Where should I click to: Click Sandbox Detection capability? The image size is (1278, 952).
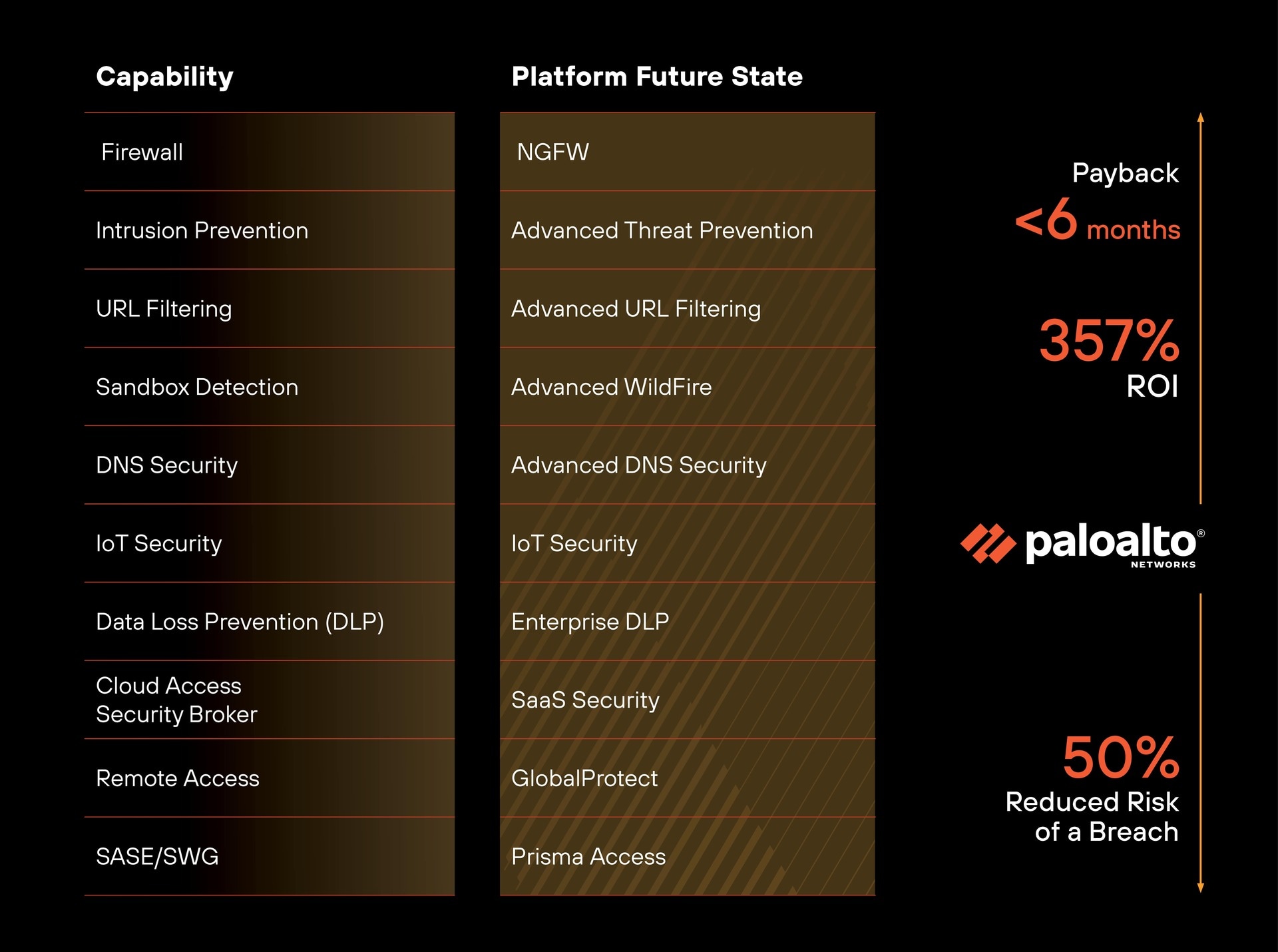pyautogui.click(x=197, y=387)
